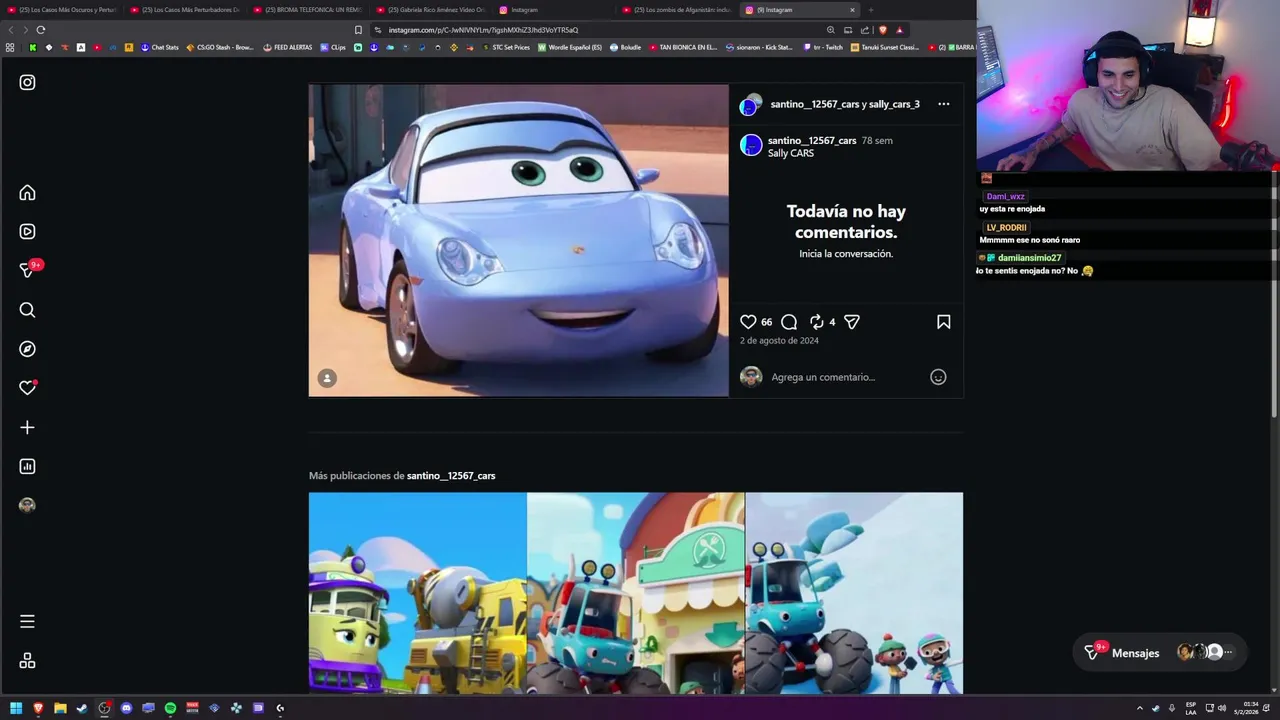Image resolution: width=1280 pixels, height=720 pixels.
Task: Open the More hamburger menu
Action: [27, 621]
